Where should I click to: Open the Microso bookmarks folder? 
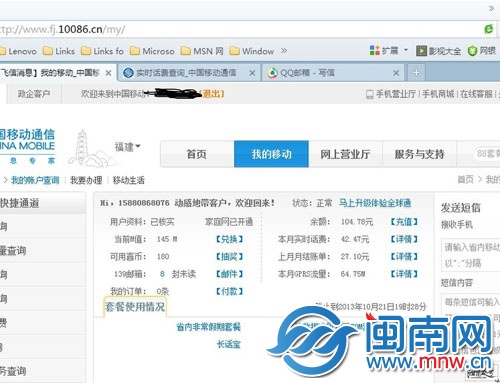point(152,51)
